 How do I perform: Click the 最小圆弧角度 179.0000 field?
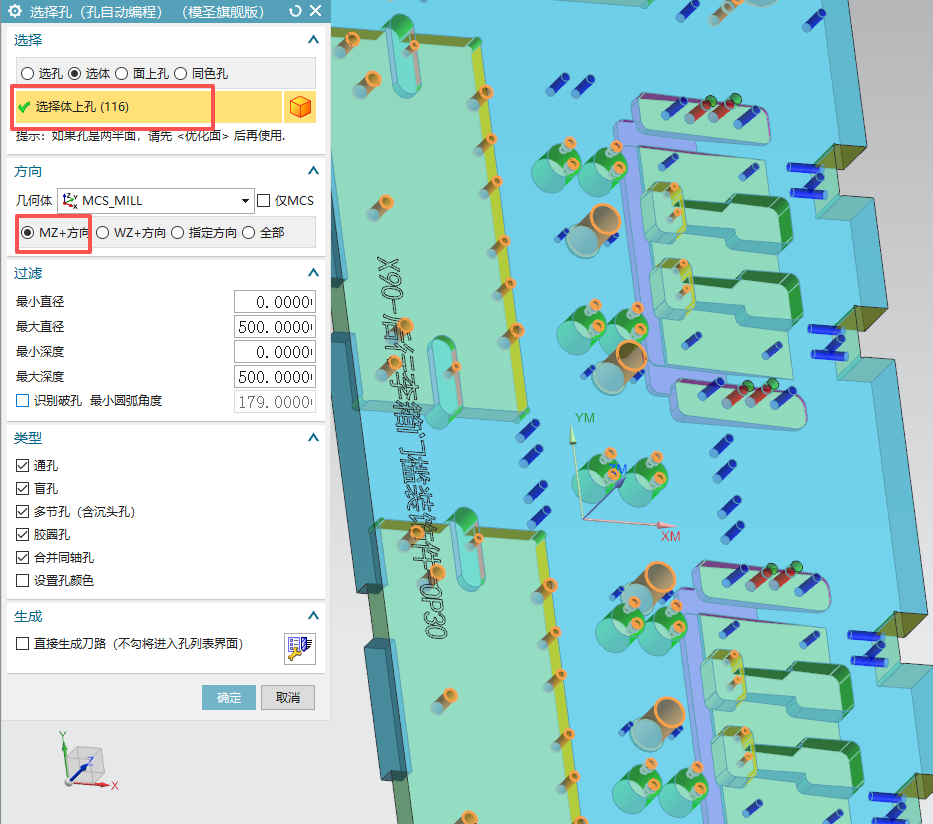click(274, 402)
